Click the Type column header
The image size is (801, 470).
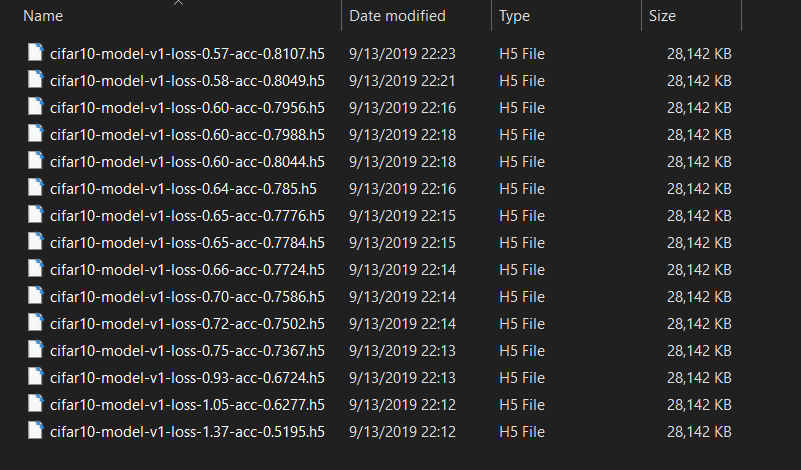tap(514, 16)
